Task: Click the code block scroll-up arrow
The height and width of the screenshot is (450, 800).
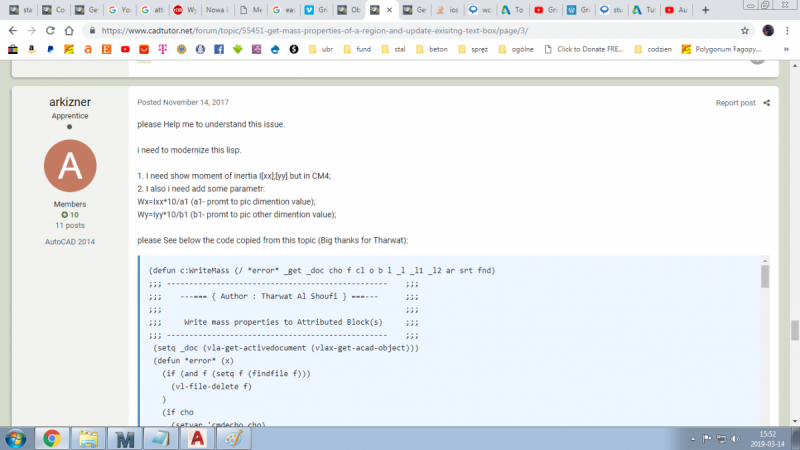Action: (765, 261)
